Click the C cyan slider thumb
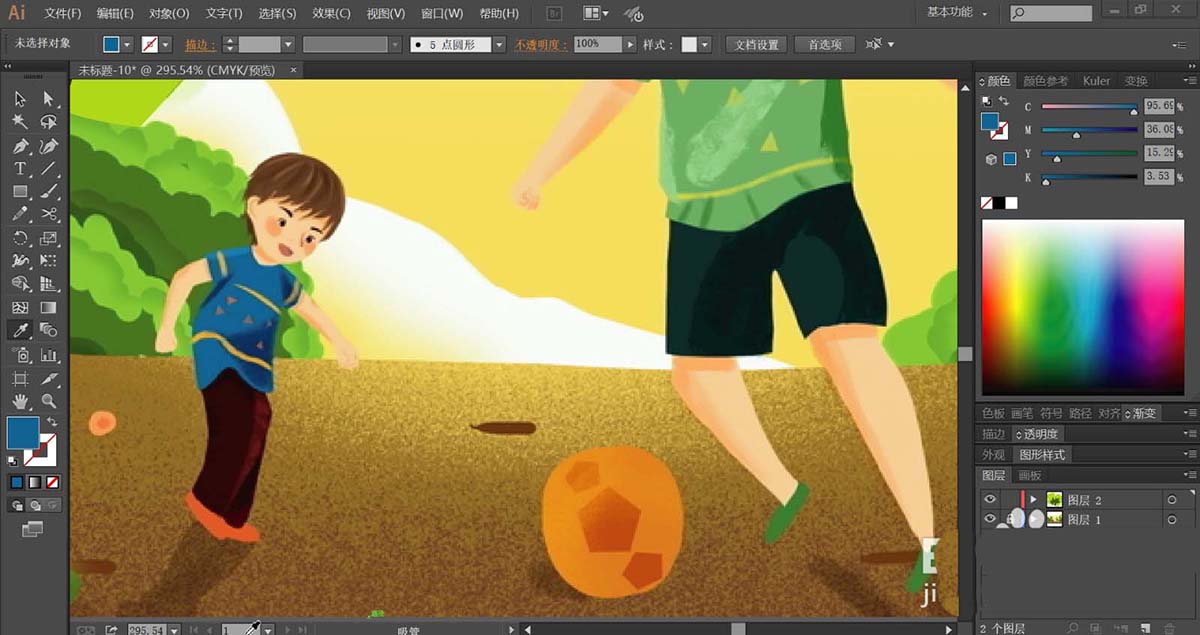Image resolution: width=1200 pixels, height=635 pixels. (x=1134, y=112)
